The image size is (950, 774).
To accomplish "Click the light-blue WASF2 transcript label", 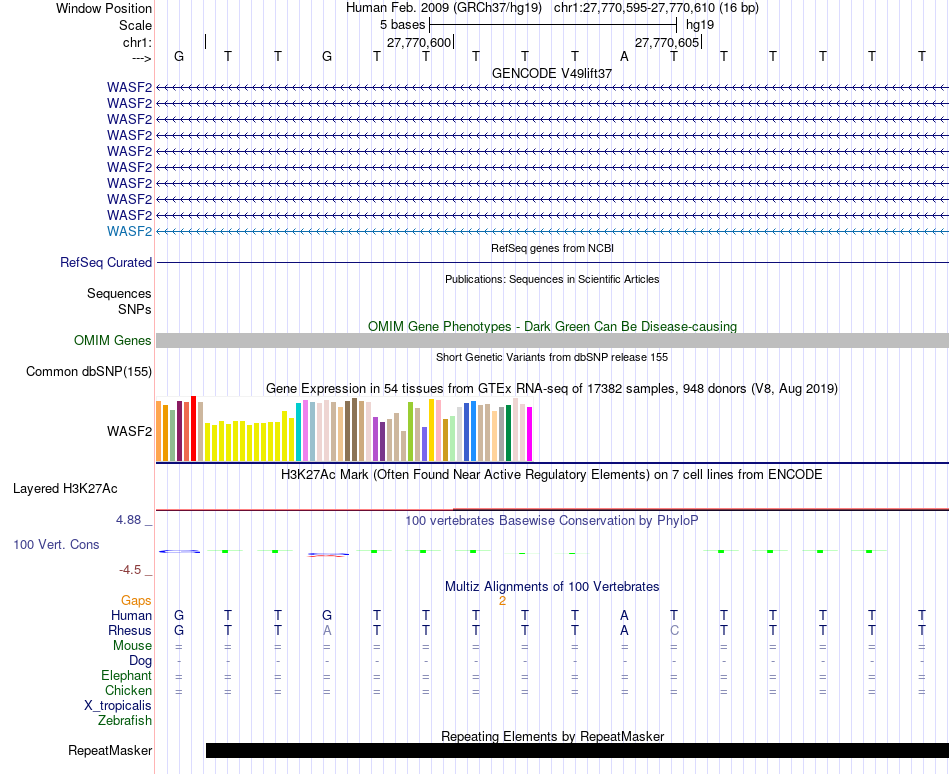I will coord(130,231).
